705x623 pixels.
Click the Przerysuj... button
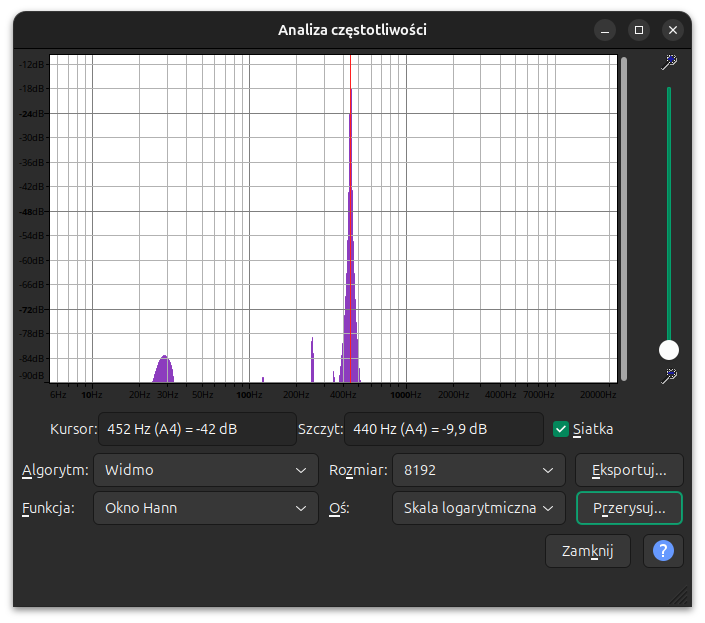tap(629, 508)
